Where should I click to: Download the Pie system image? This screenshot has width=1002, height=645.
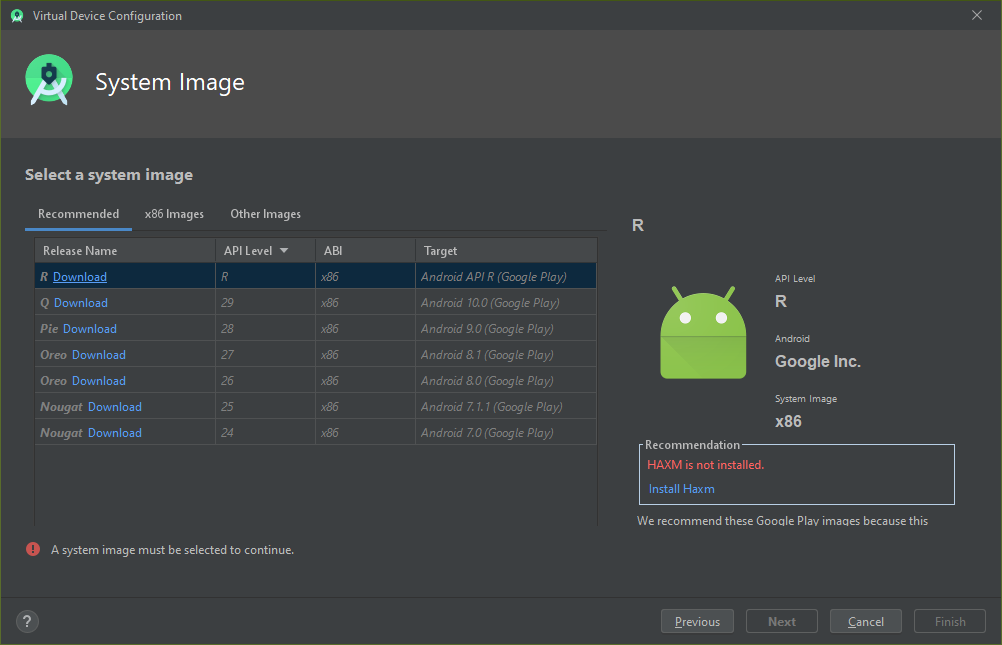[90, 329]
